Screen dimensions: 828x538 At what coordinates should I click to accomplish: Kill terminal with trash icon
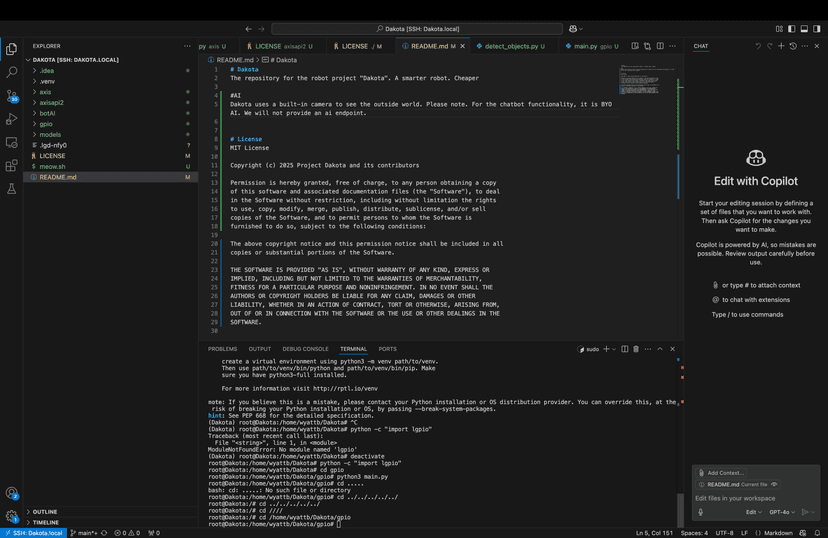tap(636, 349)
